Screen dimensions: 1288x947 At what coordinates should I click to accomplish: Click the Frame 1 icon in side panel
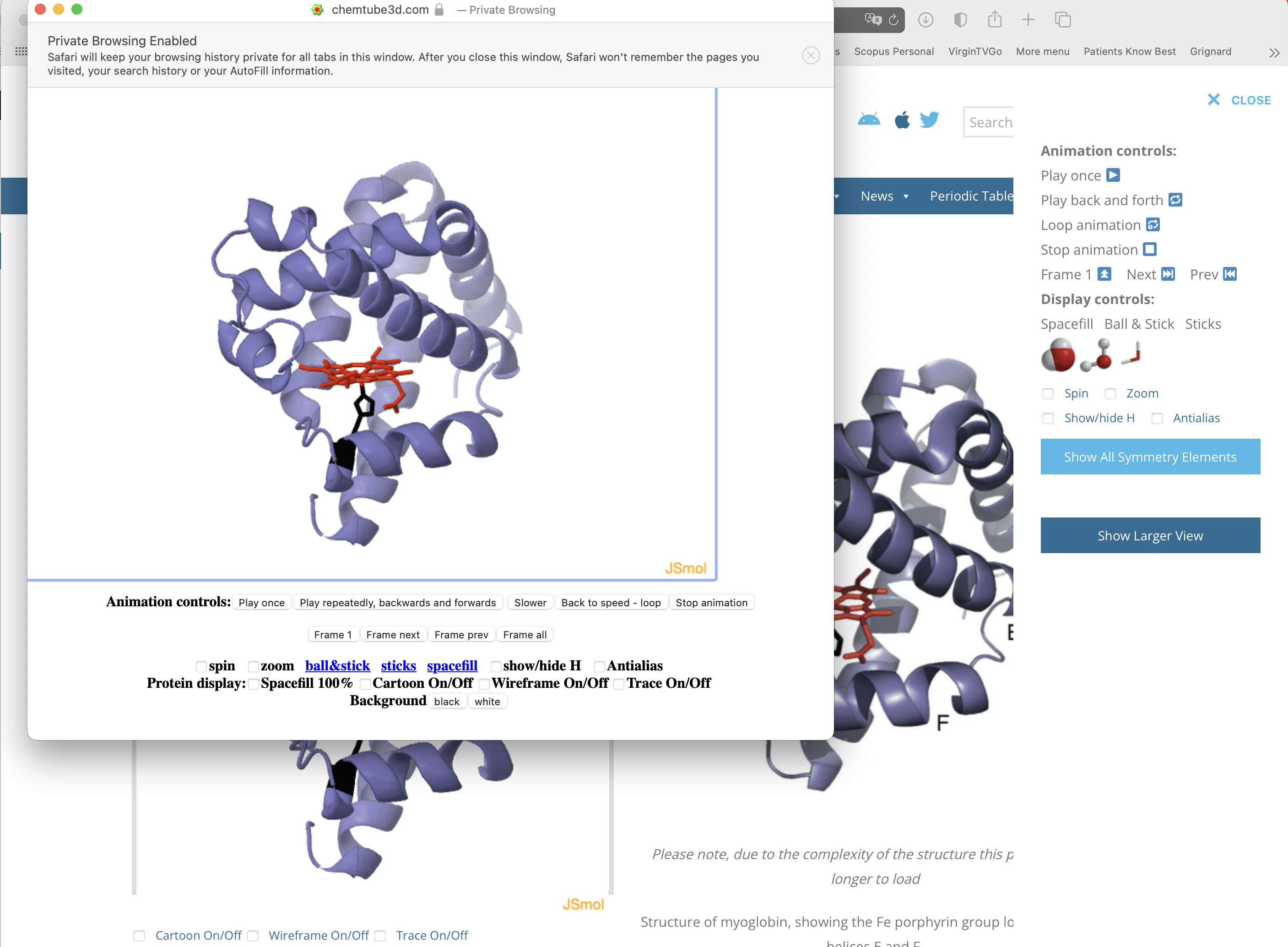[1104, 274]
